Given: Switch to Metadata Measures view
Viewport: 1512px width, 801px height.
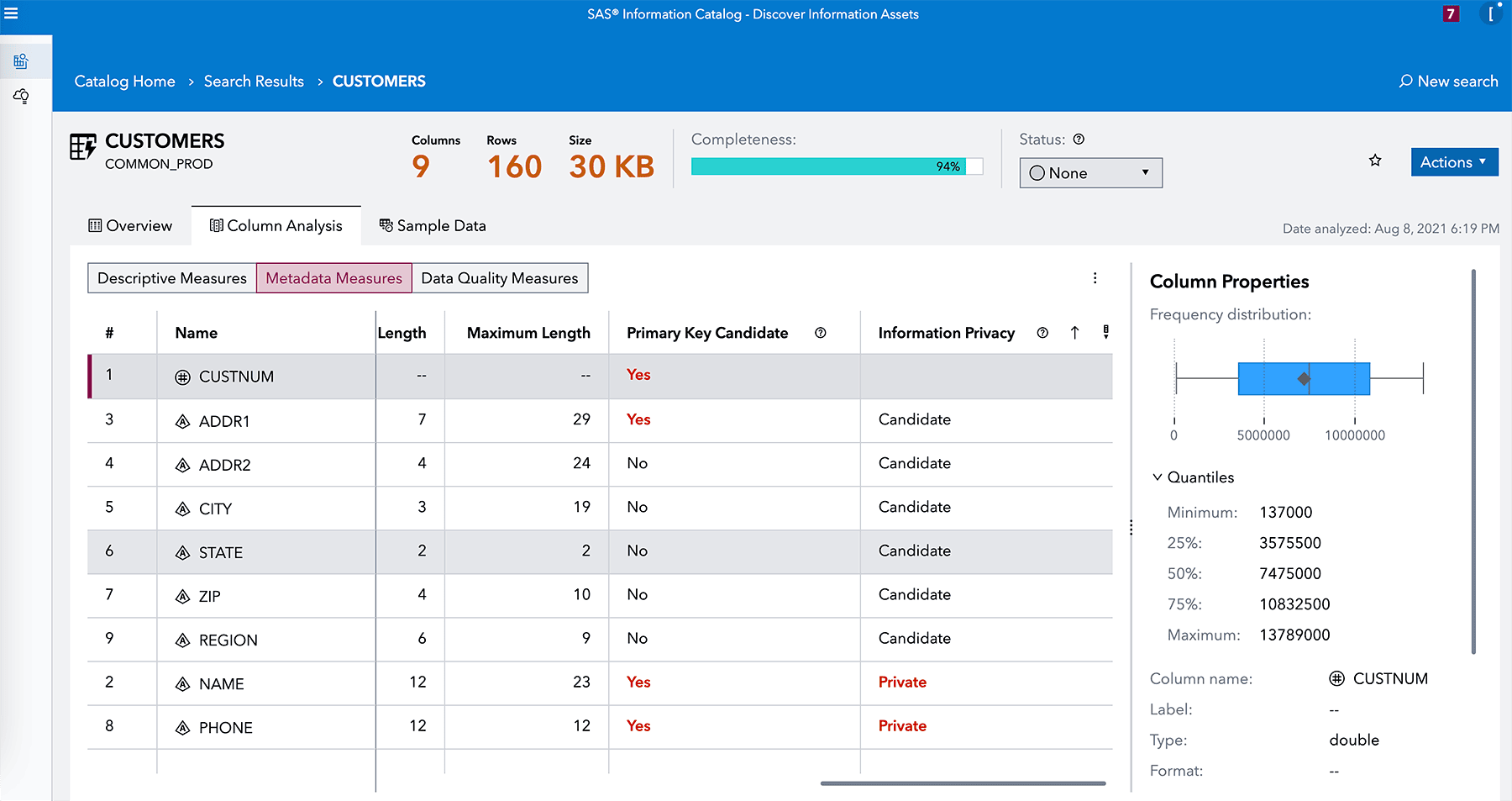Looking at the screenshot, I should coord(334,278).
